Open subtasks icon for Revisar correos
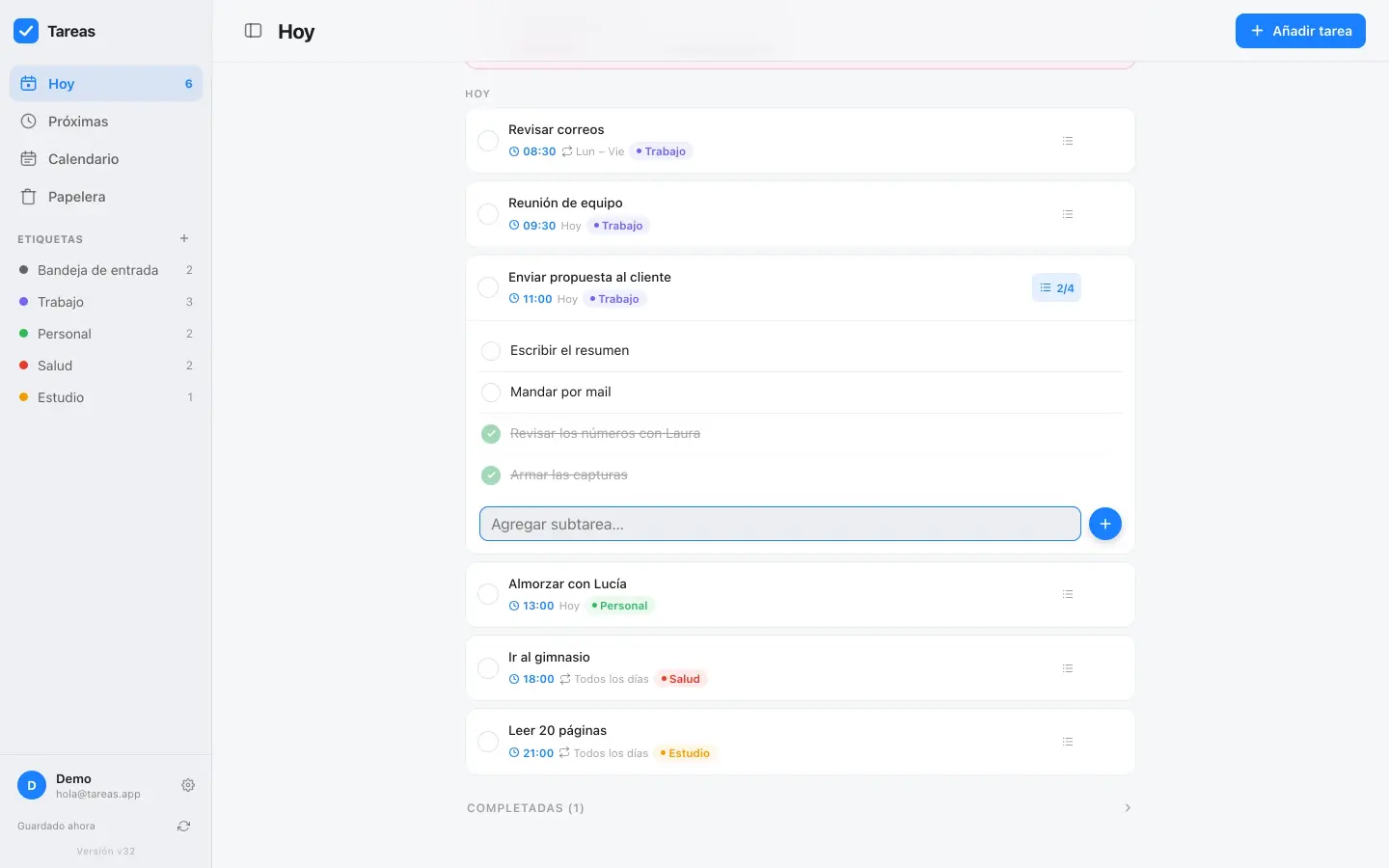 [x=1068, y=141]
